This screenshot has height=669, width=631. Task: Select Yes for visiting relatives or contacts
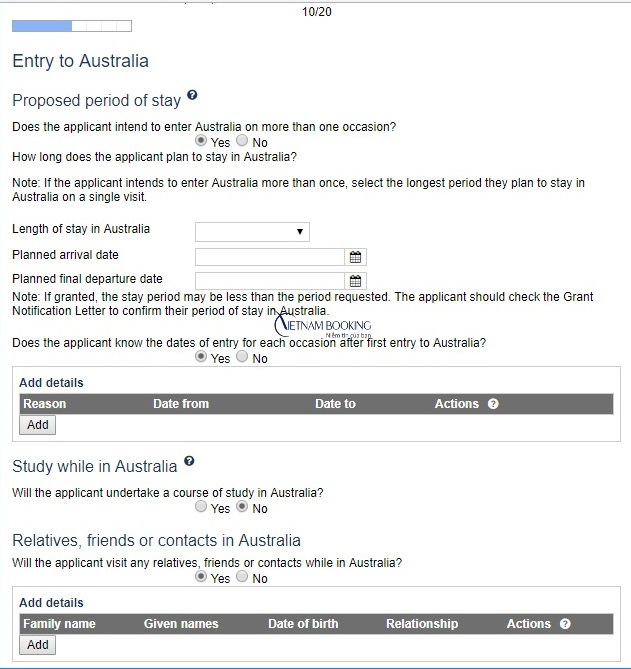coord(201,577)
